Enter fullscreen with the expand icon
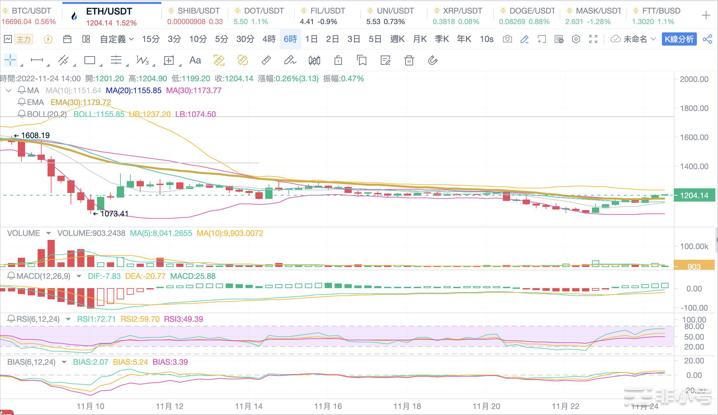718x415 pixels. [593, 39]
